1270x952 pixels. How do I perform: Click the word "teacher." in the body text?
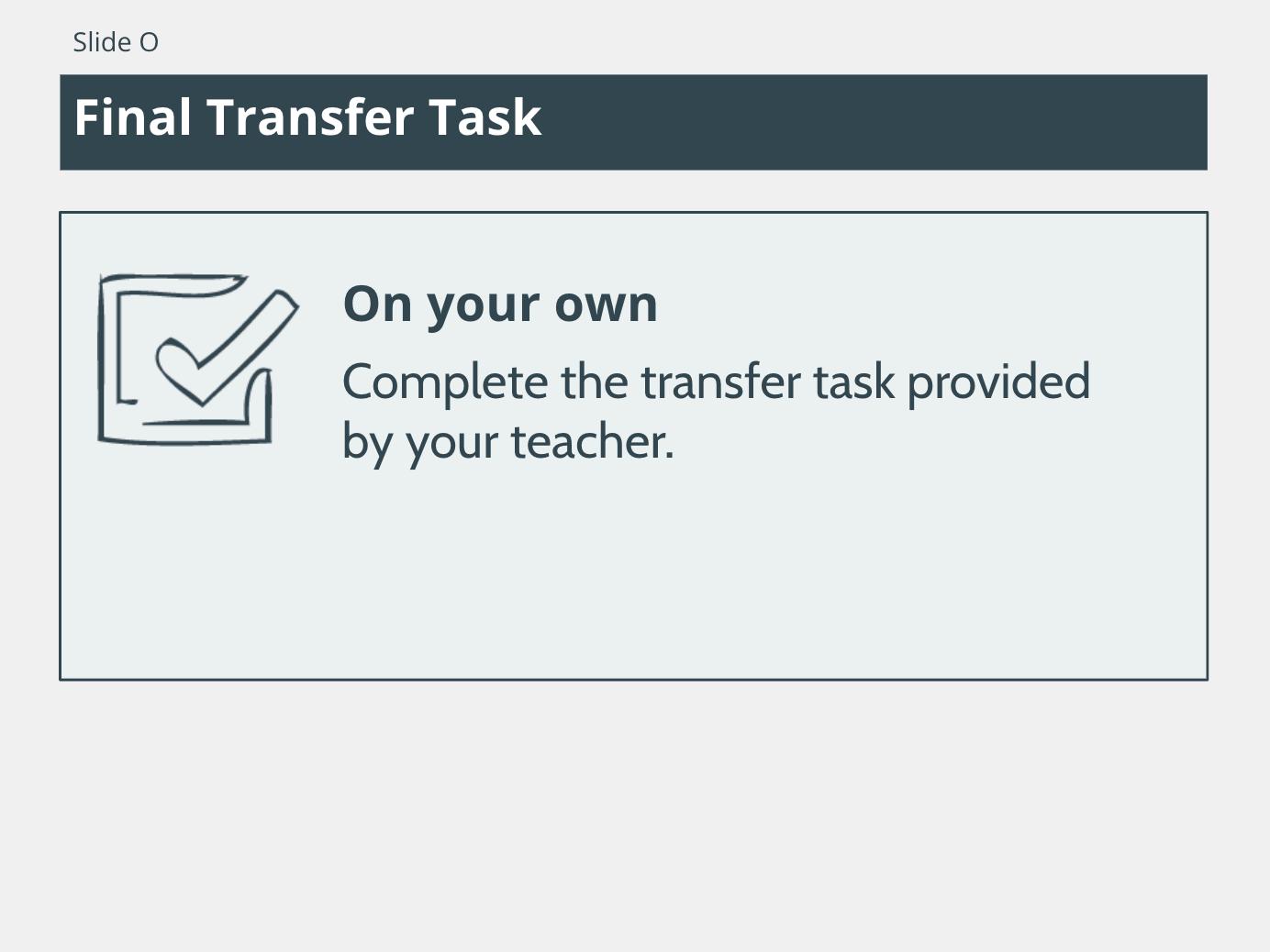(x=593, y=441)
